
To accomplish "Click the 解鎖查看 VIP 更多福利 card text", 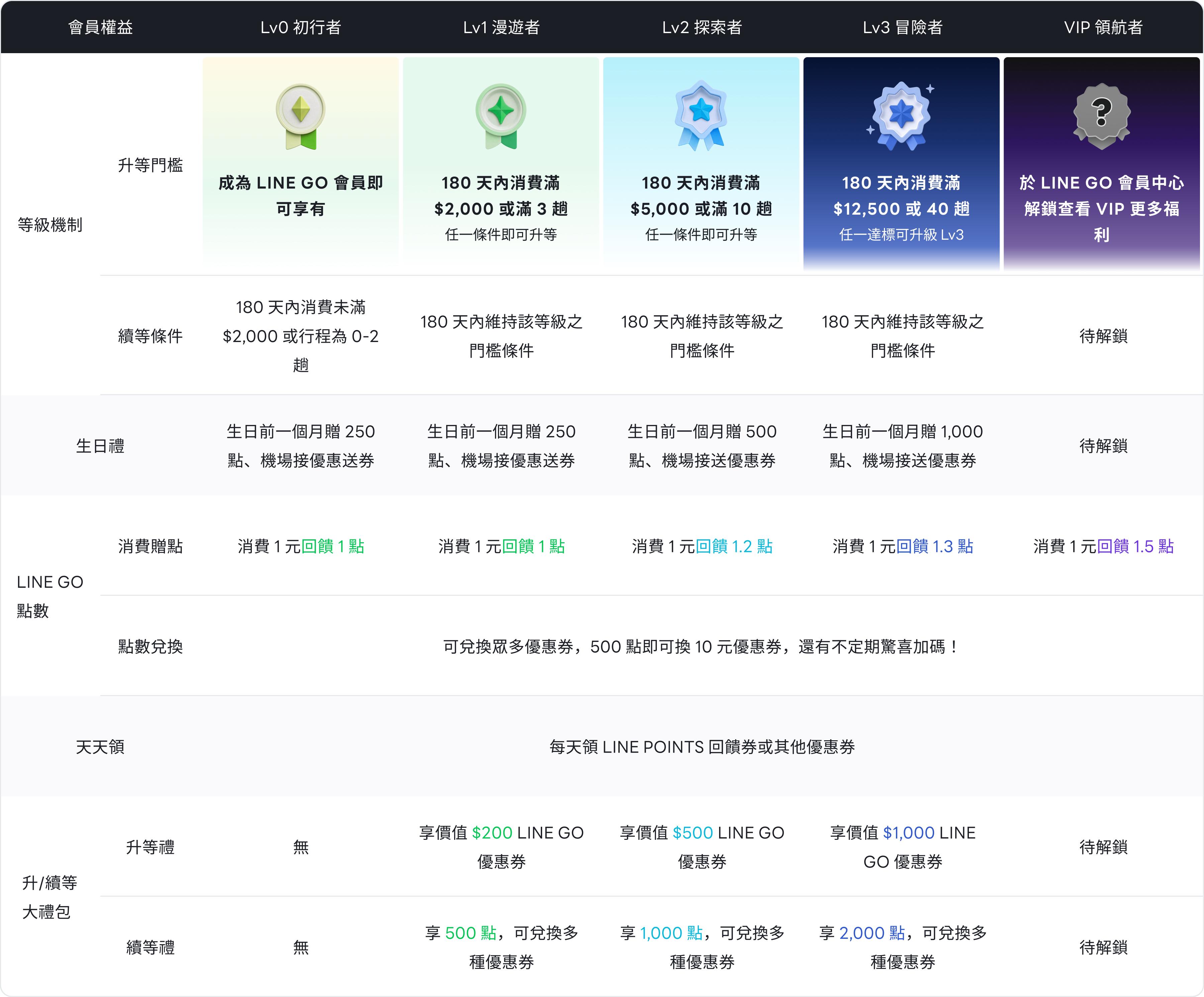I will point(1101,222).
